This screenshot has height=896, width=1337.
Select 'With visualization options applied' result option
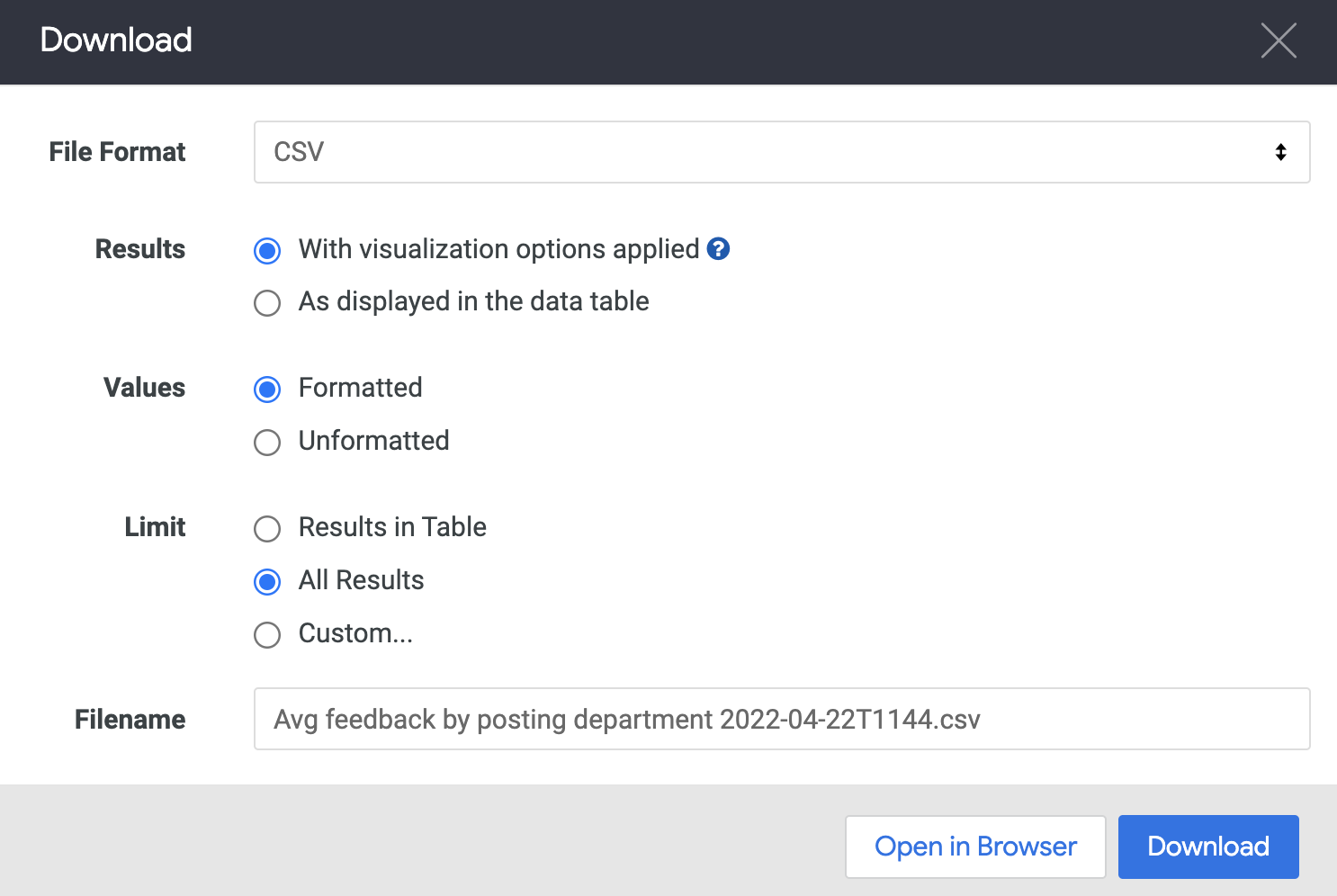pyautogui.click(x=266, y=251)
